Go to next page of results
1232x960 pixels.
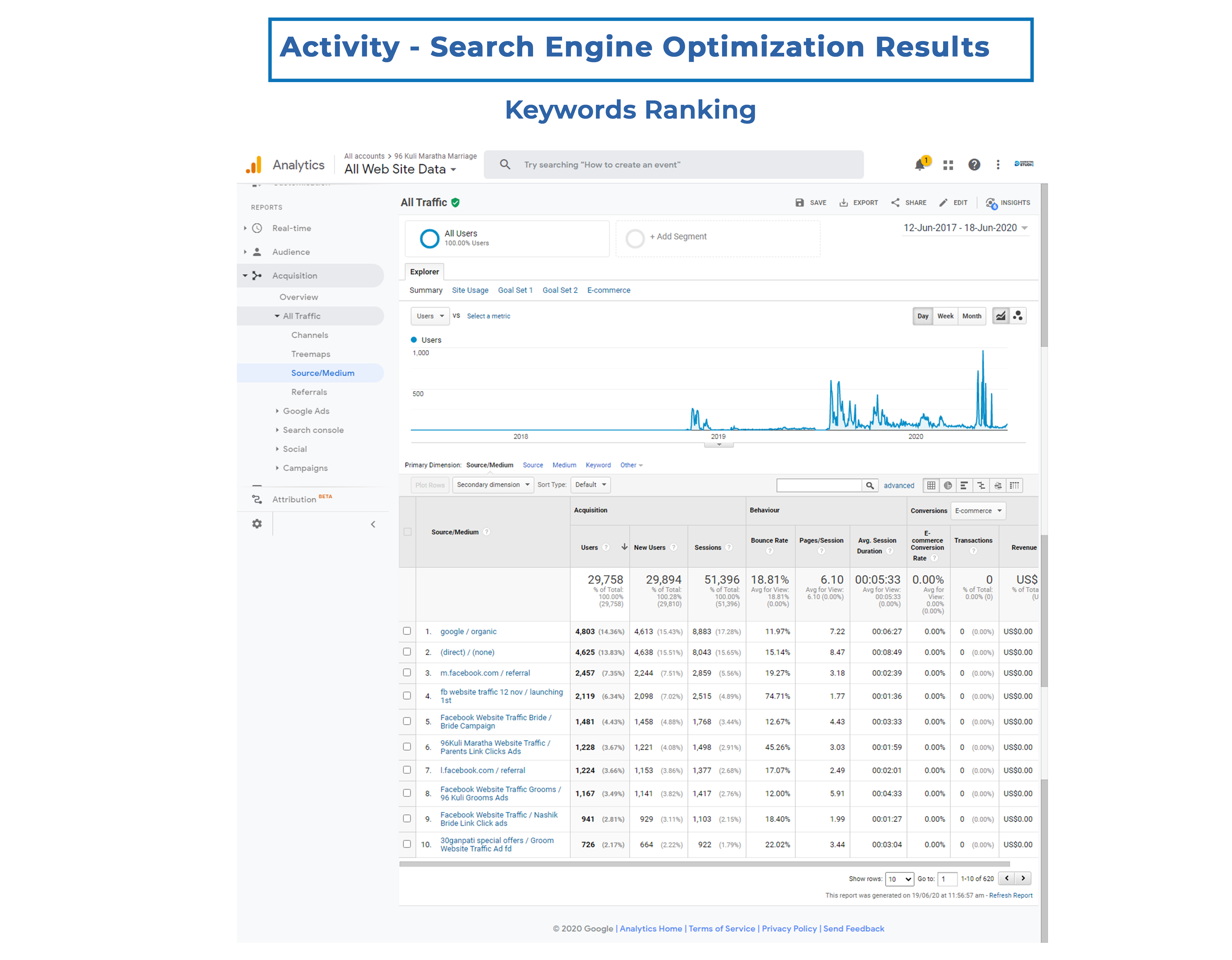coord(1023,878)
